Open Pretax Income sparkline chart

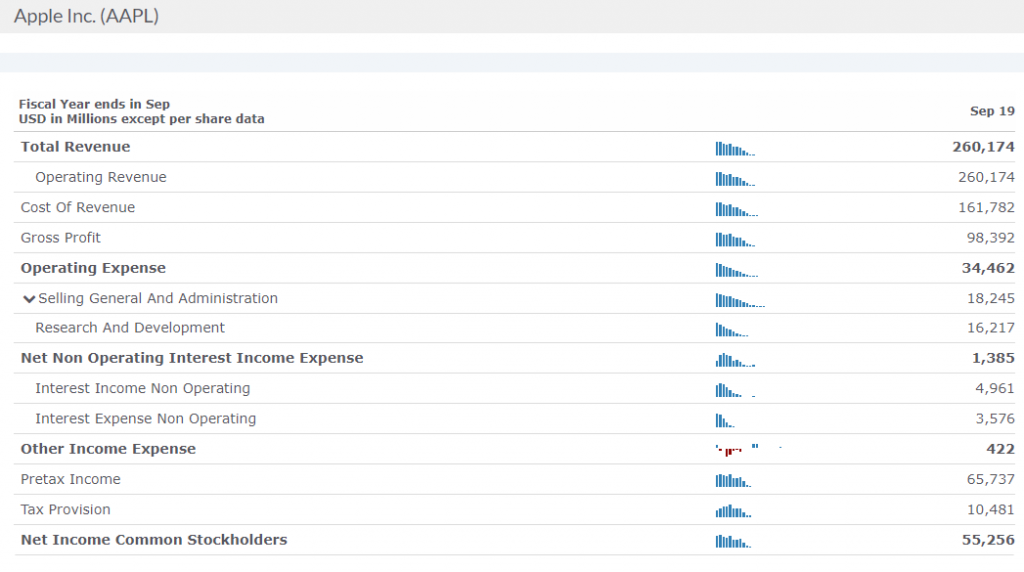pos(733,481)
